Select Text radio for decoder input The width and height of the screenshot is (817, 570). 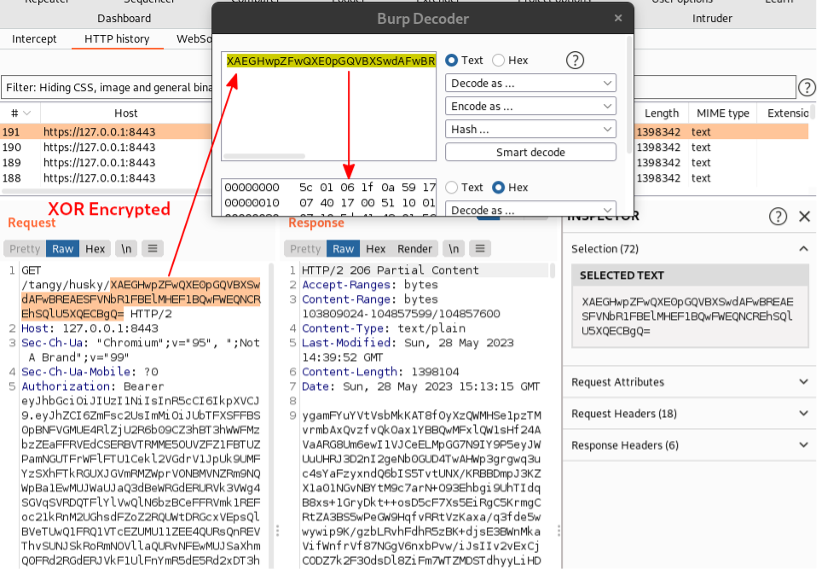pyautogui.click(x=453, y=60)
